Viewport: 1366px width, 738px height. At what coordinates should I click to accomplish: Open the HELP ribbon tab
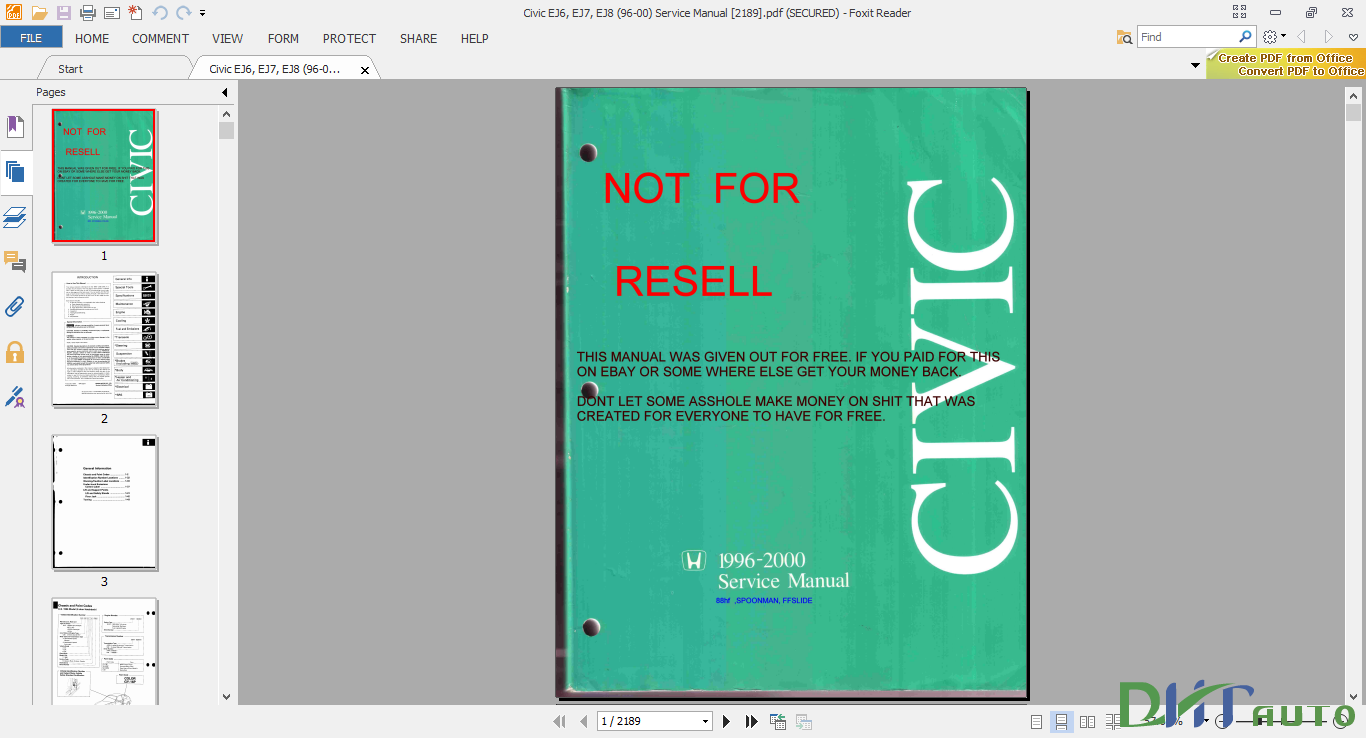pos(475,38)
